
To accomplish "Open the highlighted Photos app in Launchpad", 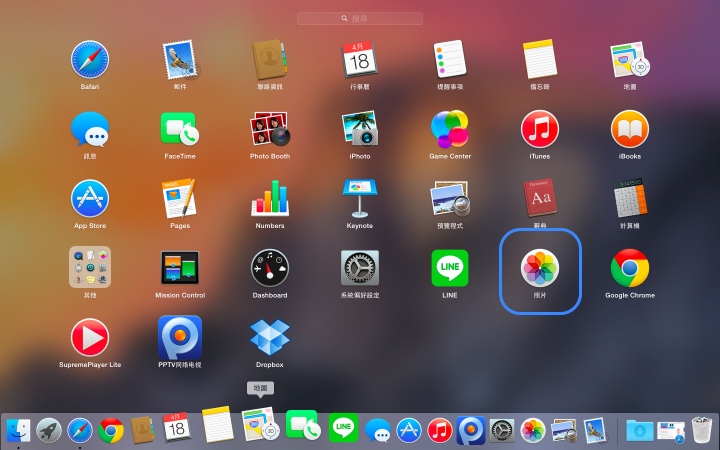I will [540, 268].
